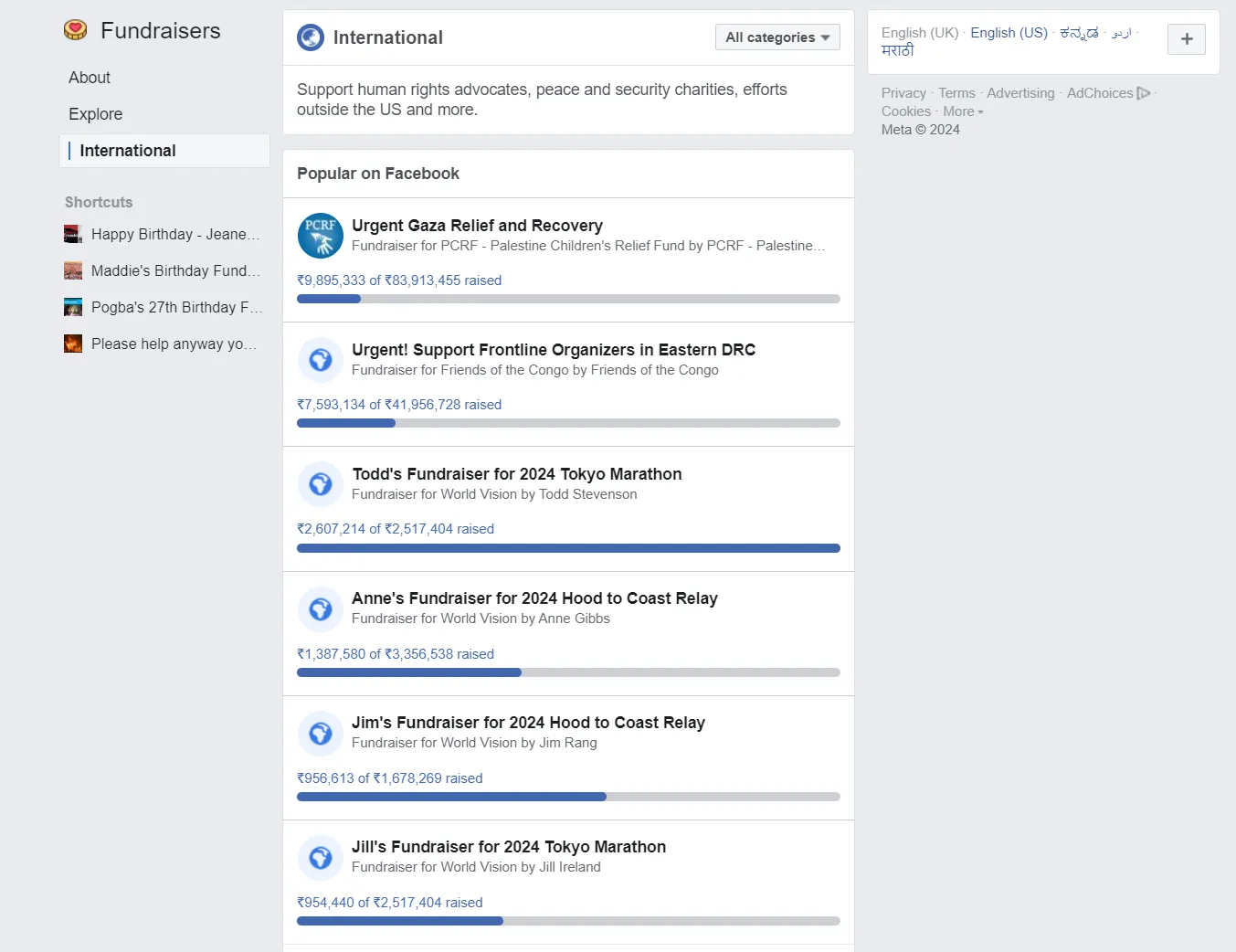Switch language to Urdu
This screenshot has height=952, width=1236.
(x=1121, y=33)
